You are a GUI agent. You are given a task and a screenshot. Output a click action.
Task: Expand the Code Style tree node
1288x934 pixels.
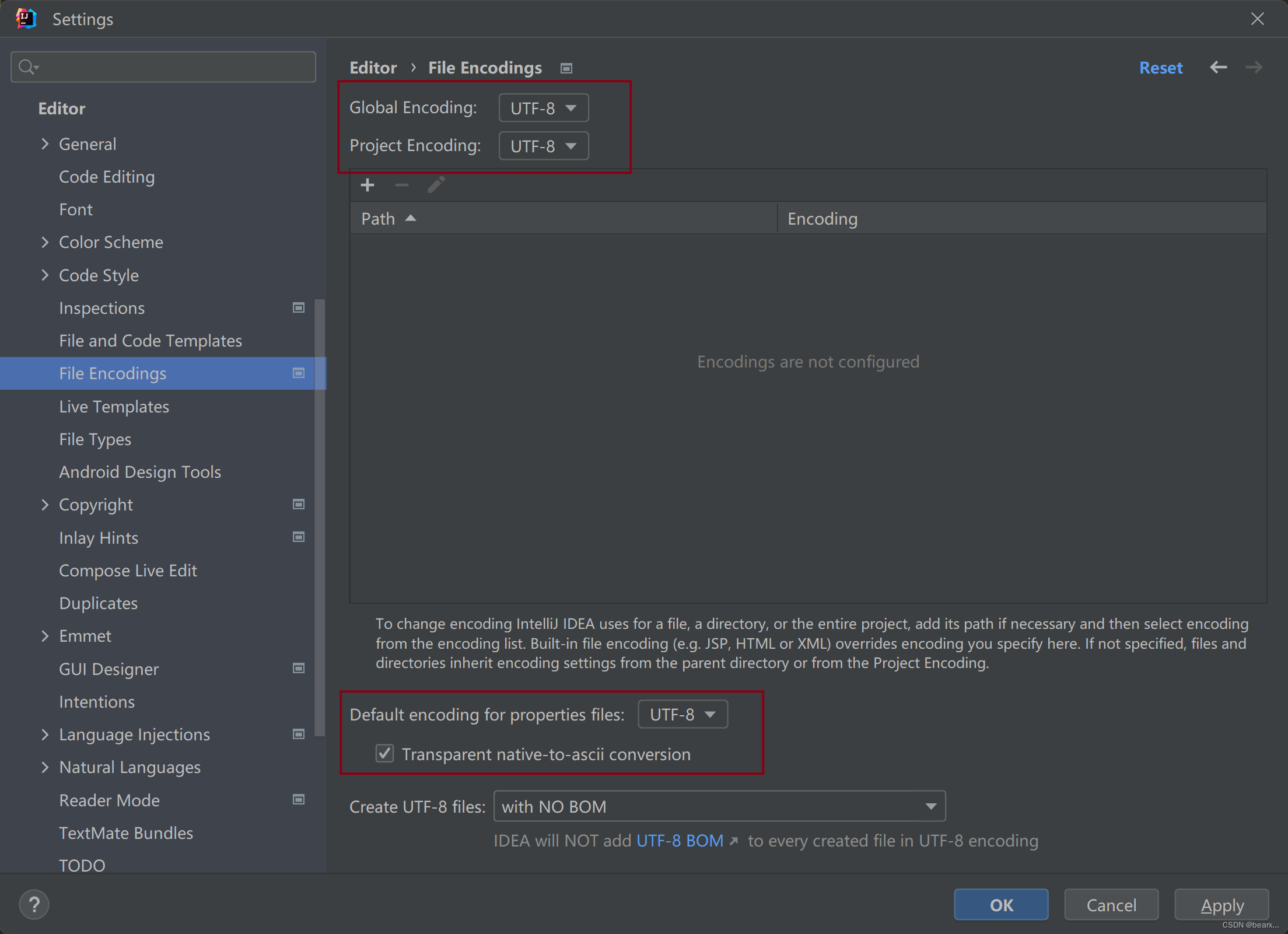pos(45,275)
